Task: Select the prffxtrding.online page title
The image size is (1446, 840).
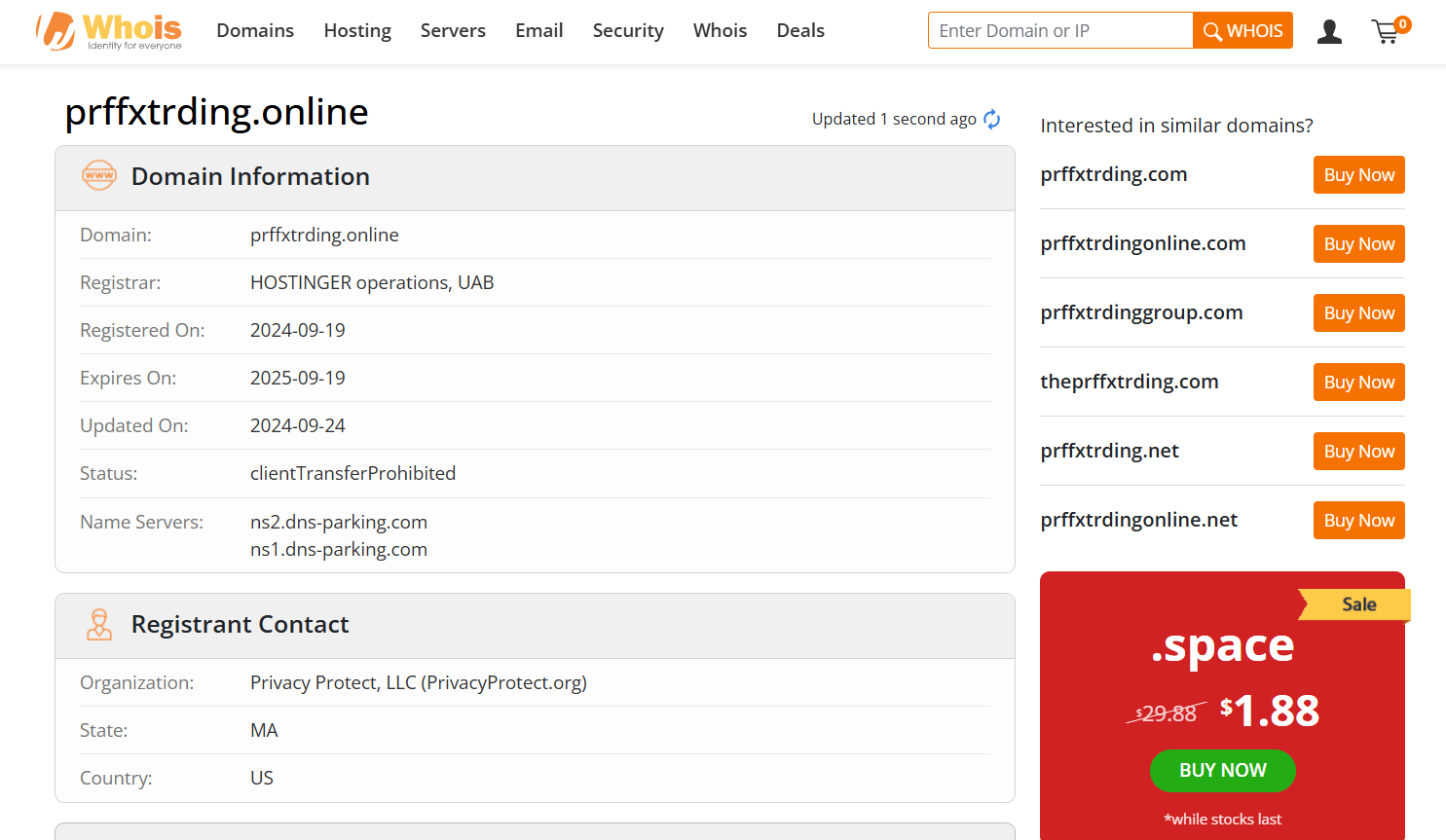Action: (216, 112)
